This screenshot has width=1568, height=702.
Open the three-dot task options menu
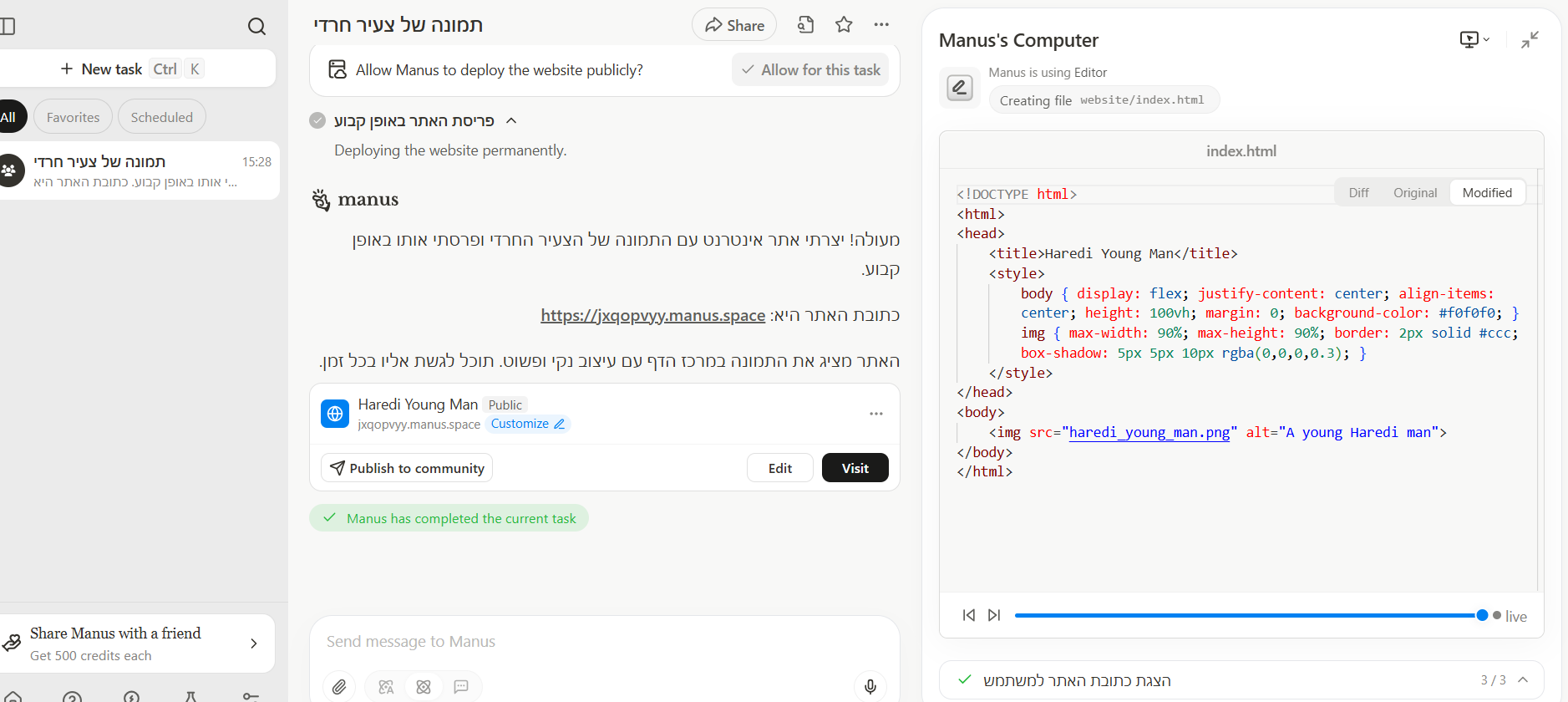[x=881, y=25]
